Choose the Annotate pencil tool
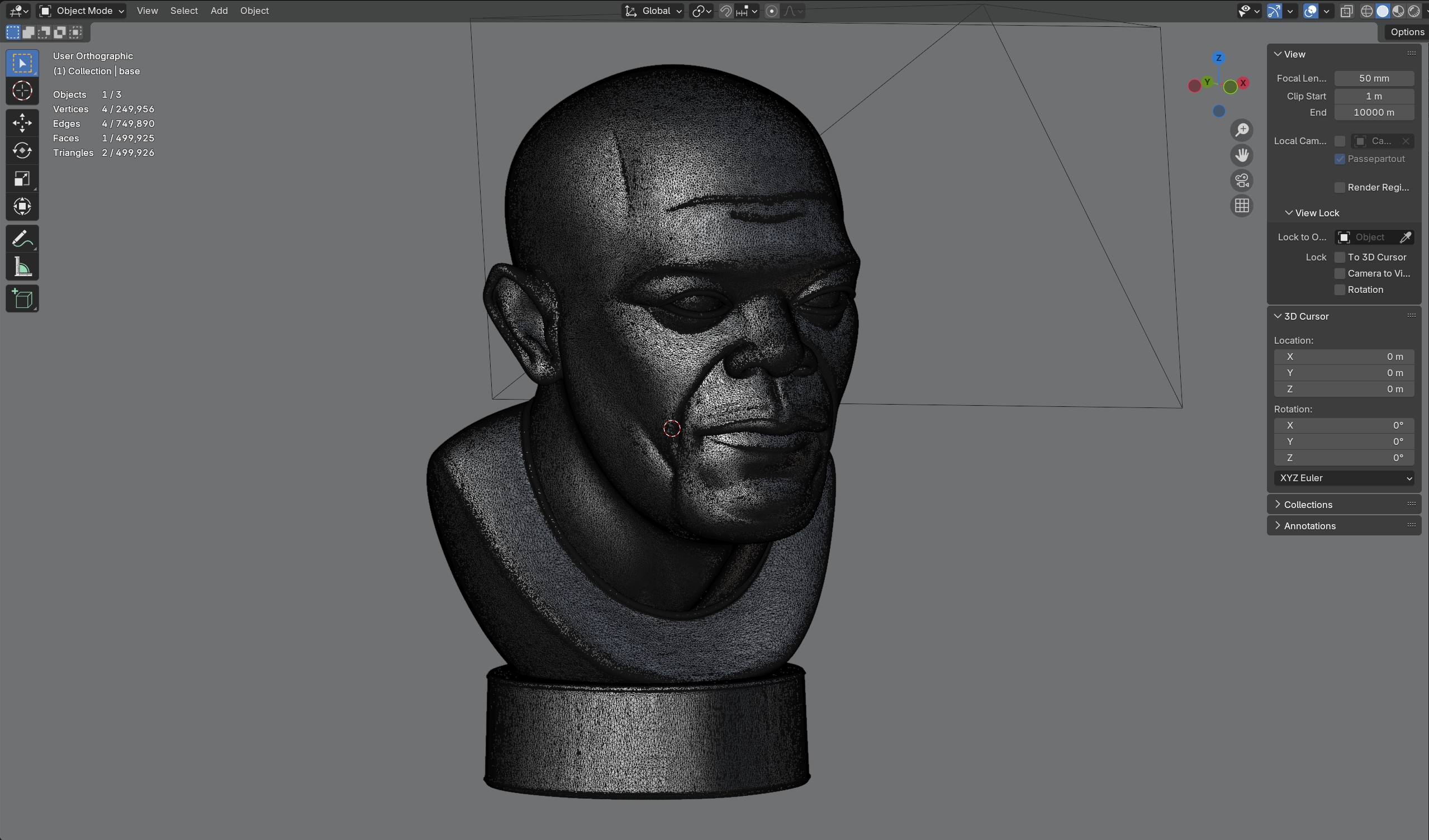 coord(22,239)
